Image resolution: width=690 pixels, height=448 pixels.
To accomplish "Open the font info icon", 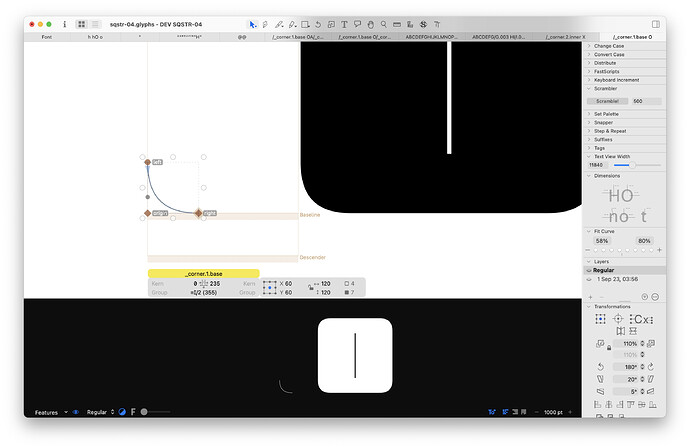I will point(65,25).
